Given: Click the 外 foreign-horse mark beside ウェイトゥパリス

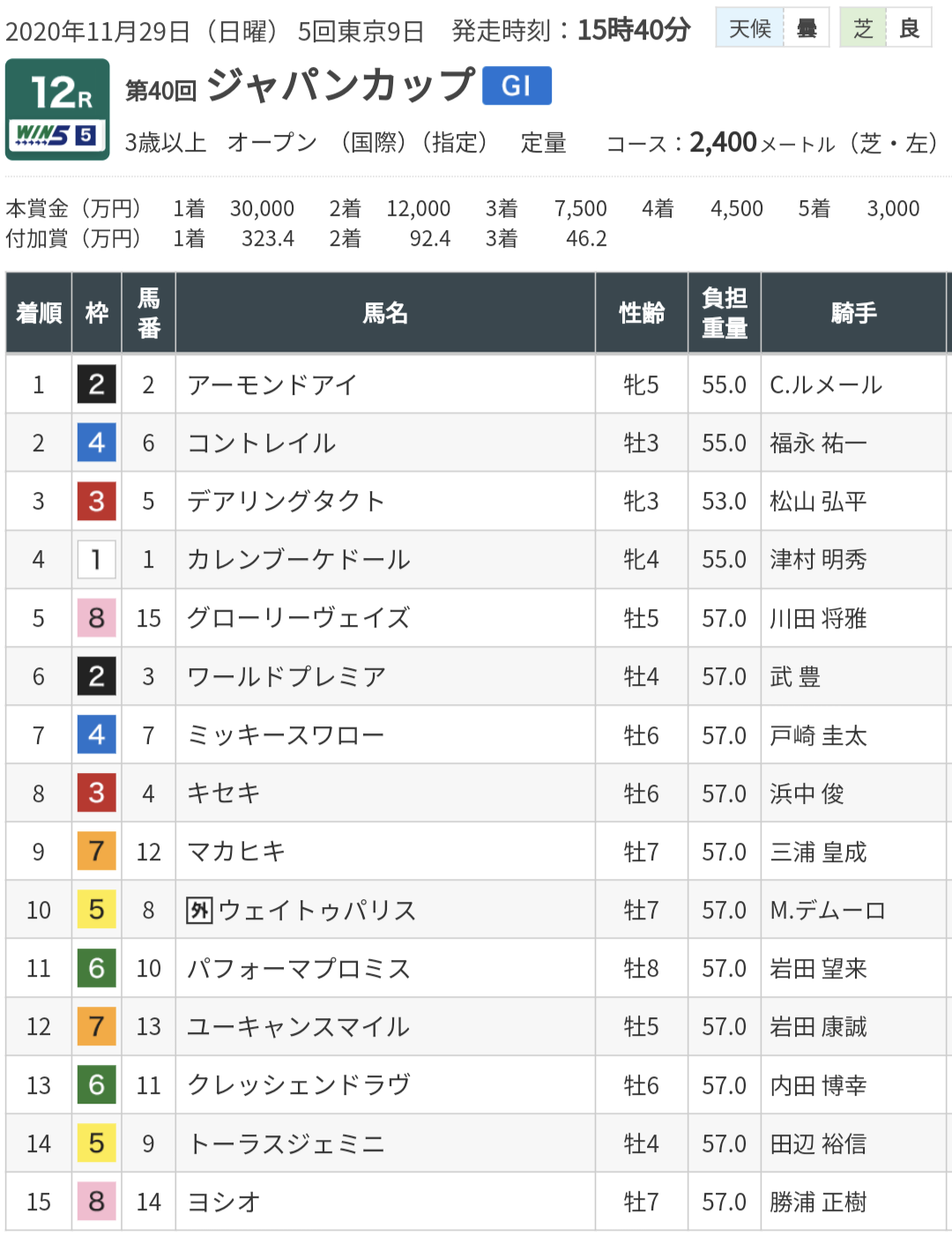Looking at the screenshot, I should 200,910.
